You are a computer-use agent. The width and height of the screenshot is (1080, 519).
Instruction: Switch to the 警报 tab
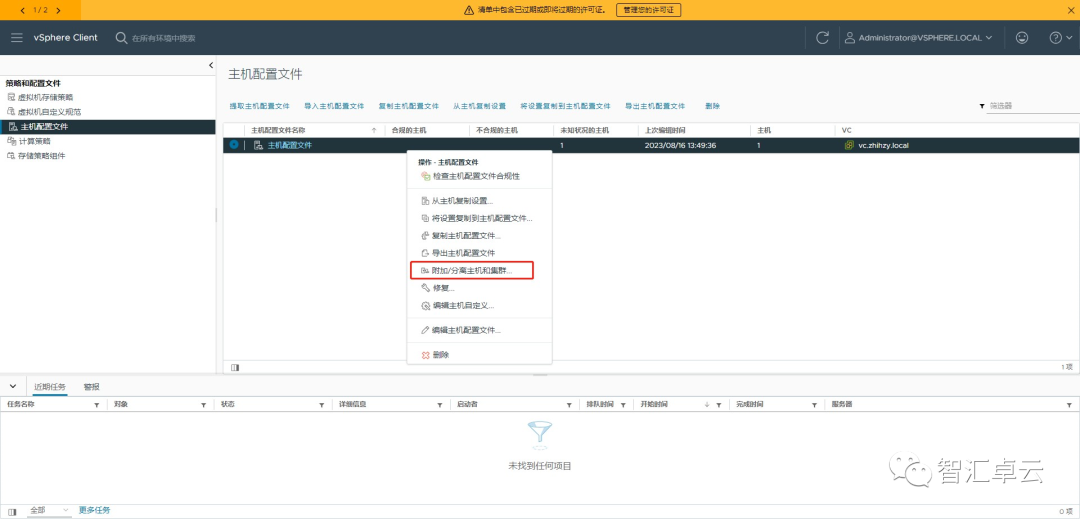(92, 387)
